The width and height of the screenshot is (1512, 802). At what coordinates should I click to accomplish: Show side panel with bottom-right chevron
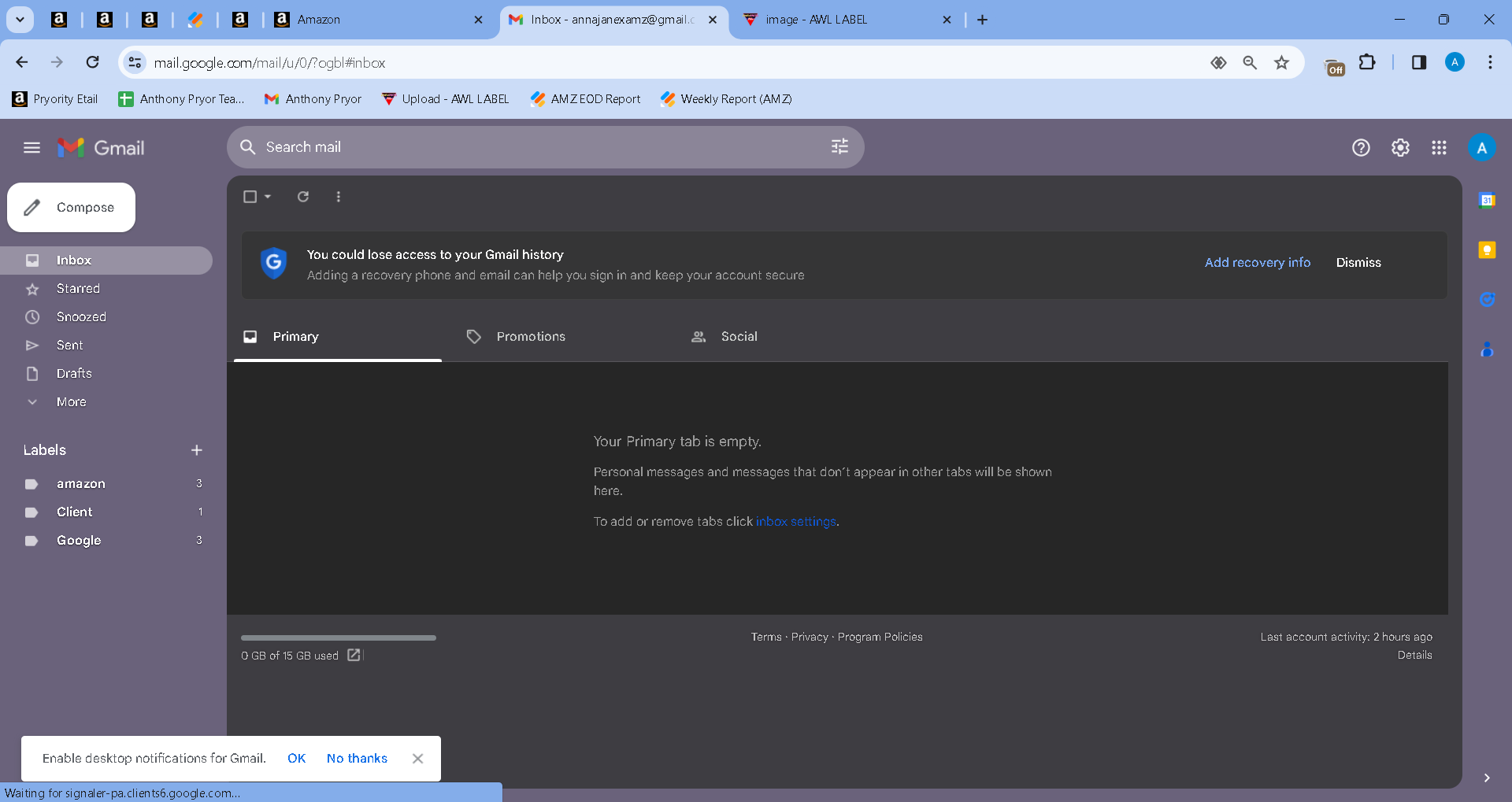pos(1487,778)
